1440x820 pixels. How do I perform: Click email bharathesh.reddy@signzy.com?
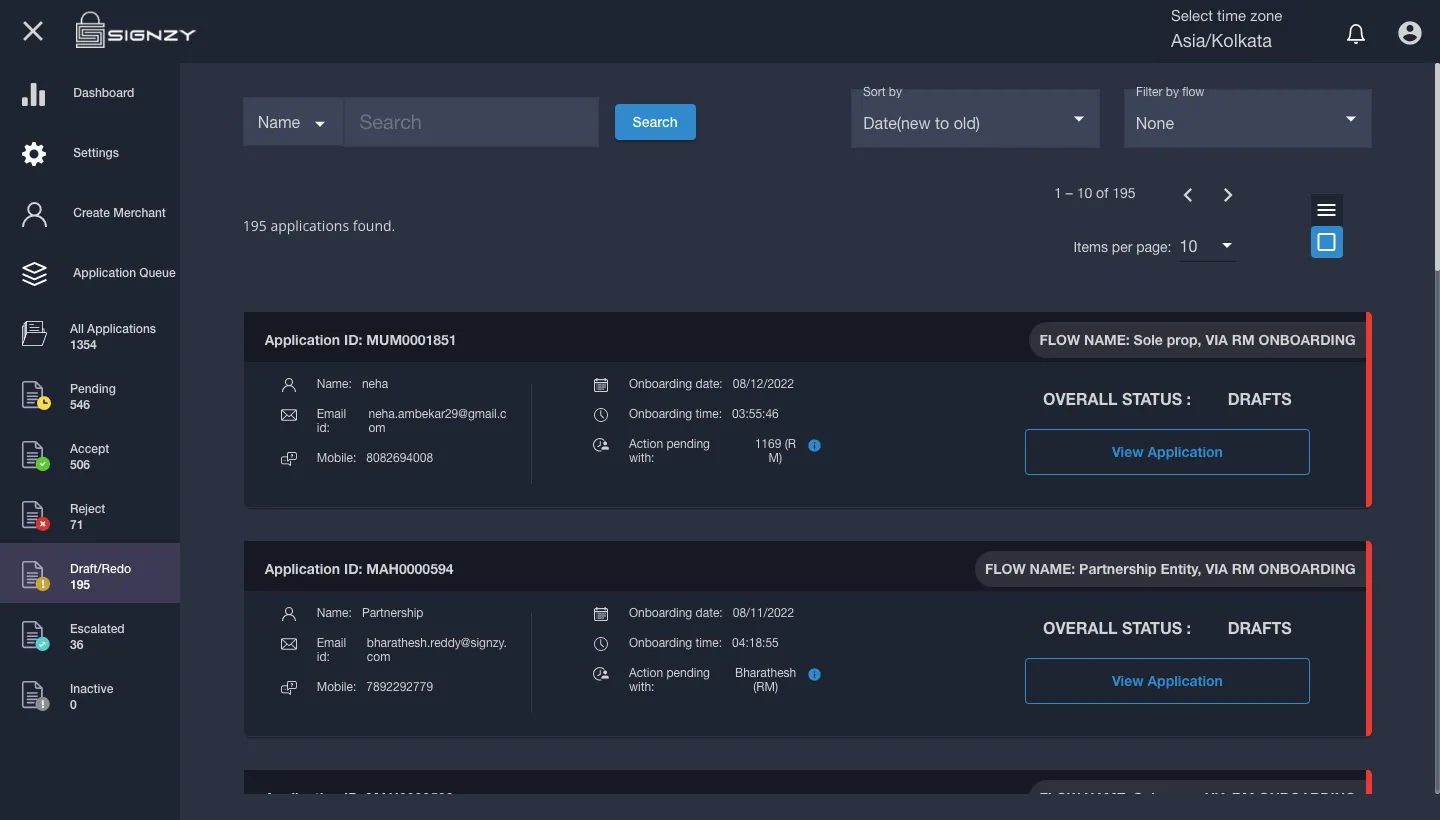[x=436, y=650]
